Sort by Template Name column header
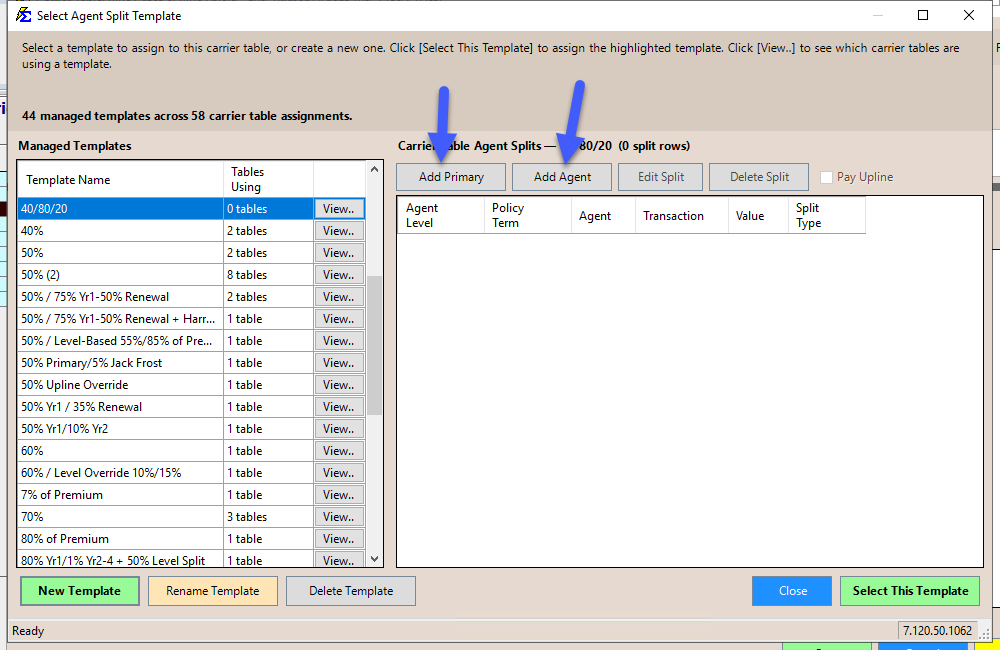Image resolution: width=1000 pixels, height=650 pixels. 120,180
